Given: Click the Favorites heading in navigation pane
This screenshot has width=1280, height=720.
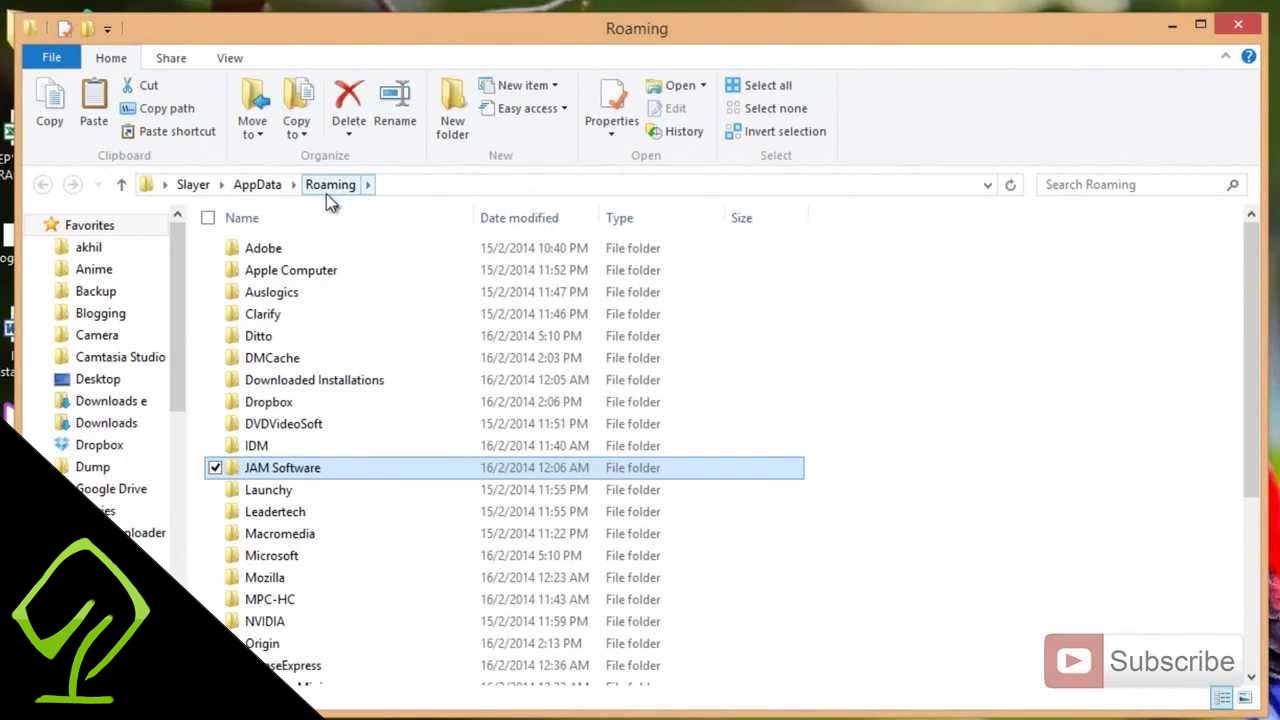Looking at the screenshot, I should pos(89,225).
